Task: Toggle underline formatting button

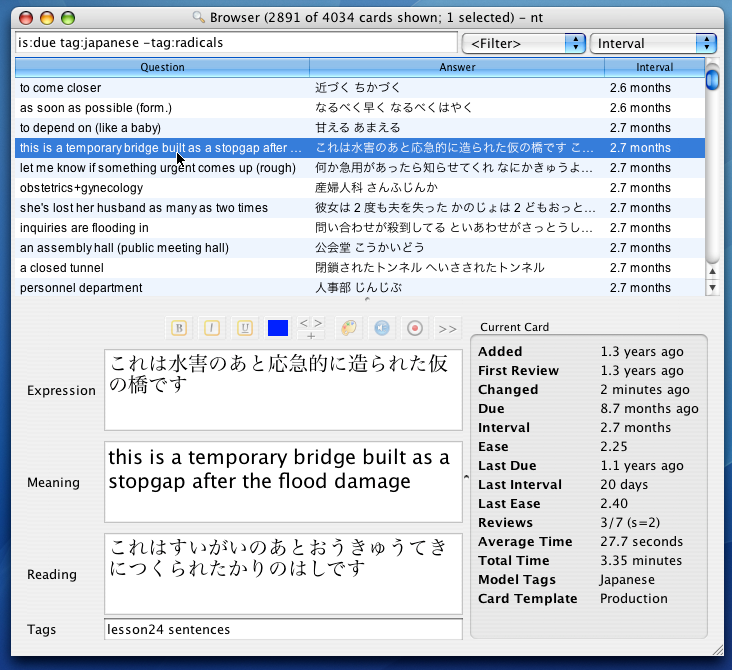Action: tap(245, 328)
